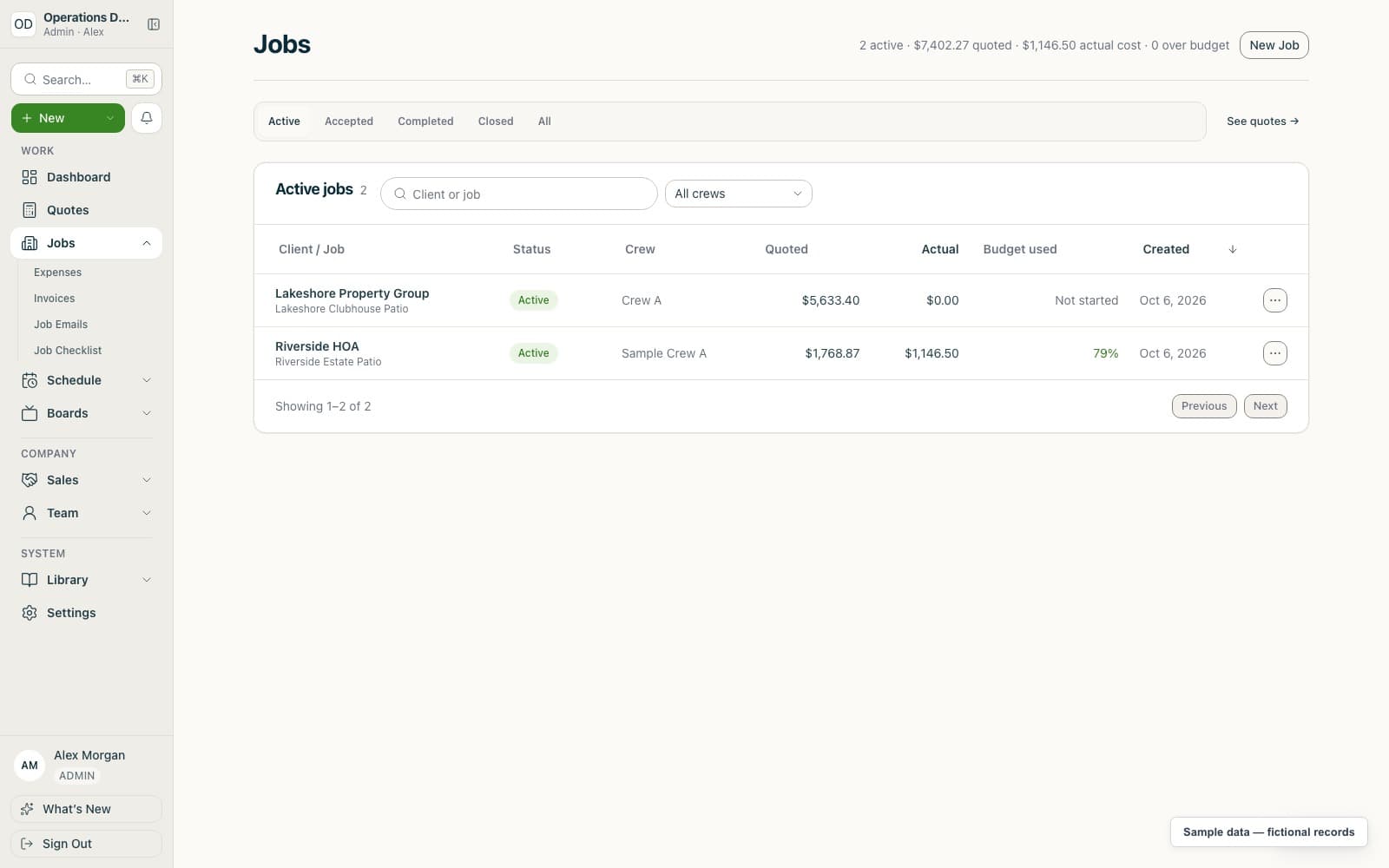
Task: Click the plus icon on New button
Action: pos(27,118)
